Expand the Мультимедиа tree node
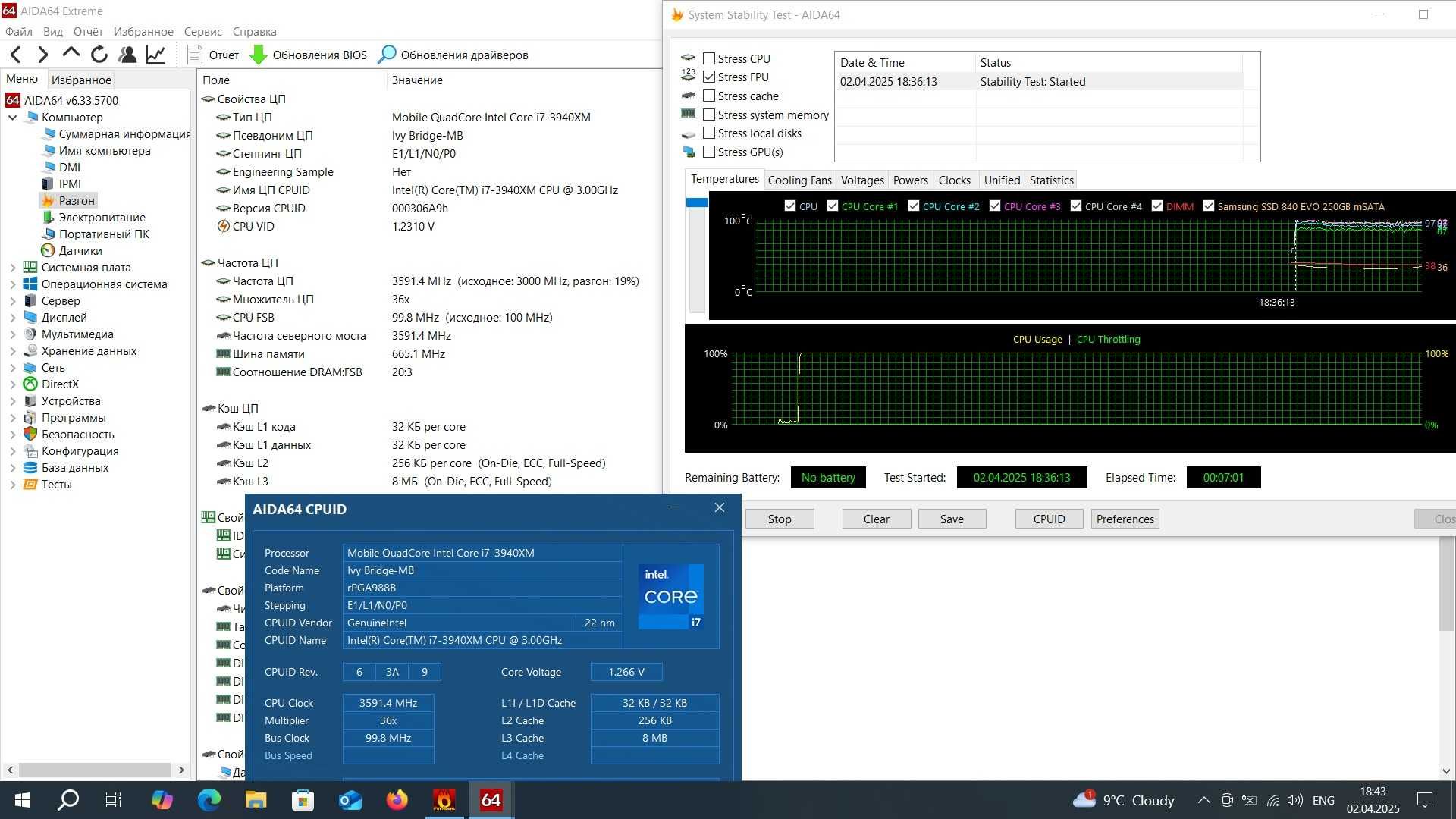1456x819 pixels. click(12, 334)
